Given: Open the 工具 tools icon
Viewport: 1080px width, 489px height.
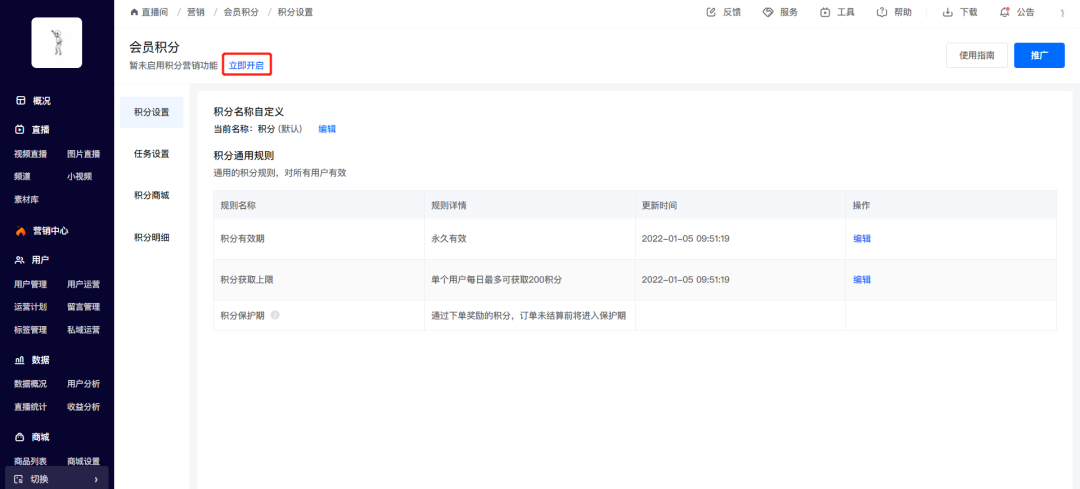Looking at the screenshot, I should [825, 12].
